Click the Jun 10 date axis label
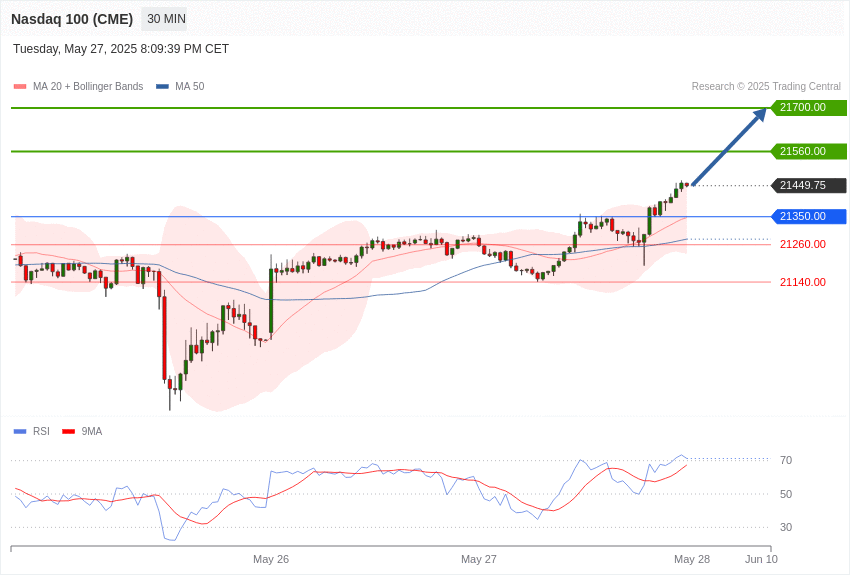 761,559
